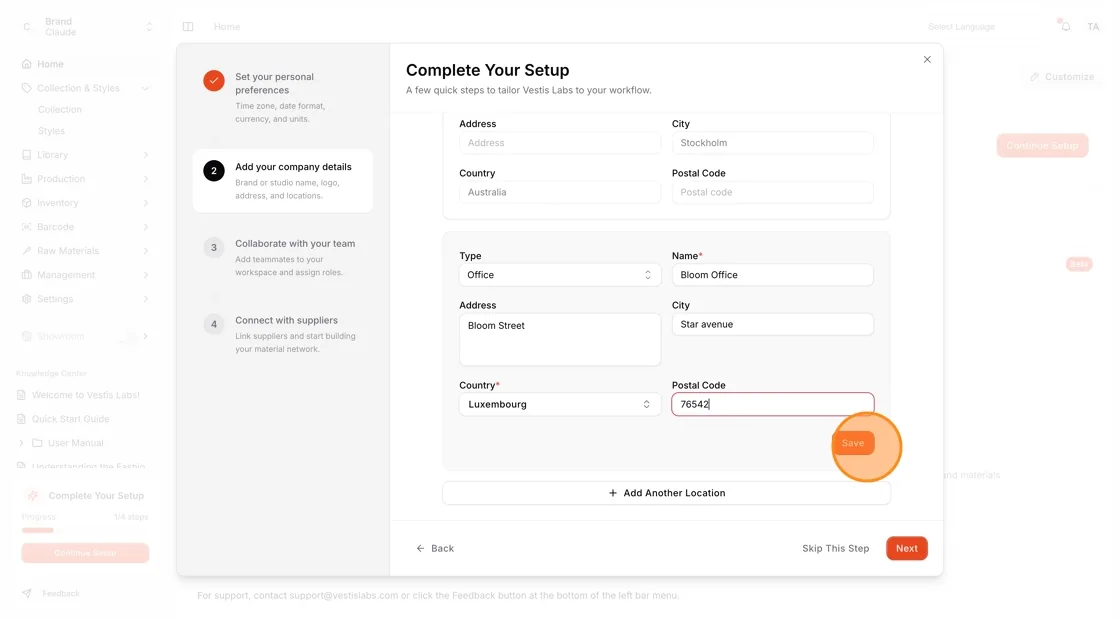Select step Connect with suppliers
Viewport: 1120px width, 619px height.
click(x=283, y=334)
